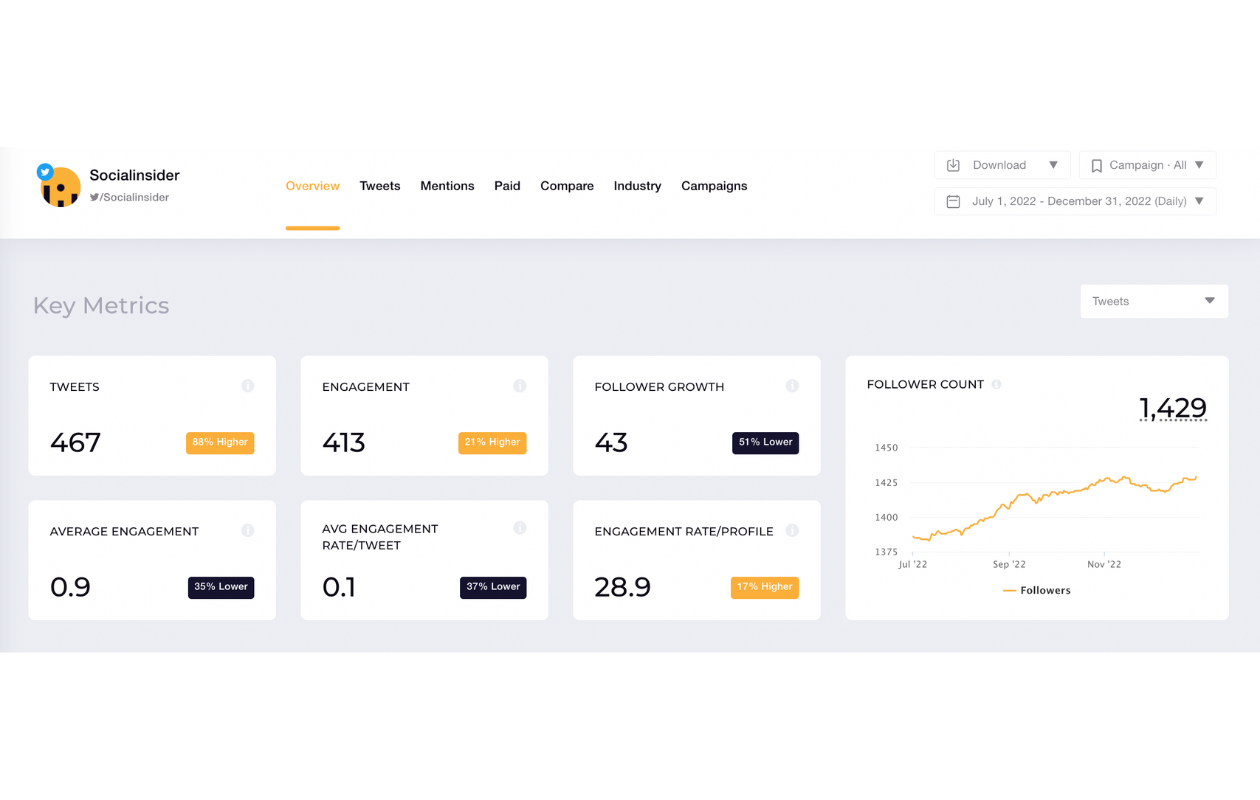The height and width of the screenshot is (800, 1260).
Task: Click the 35% Lower badge
Action: (221, 587)
